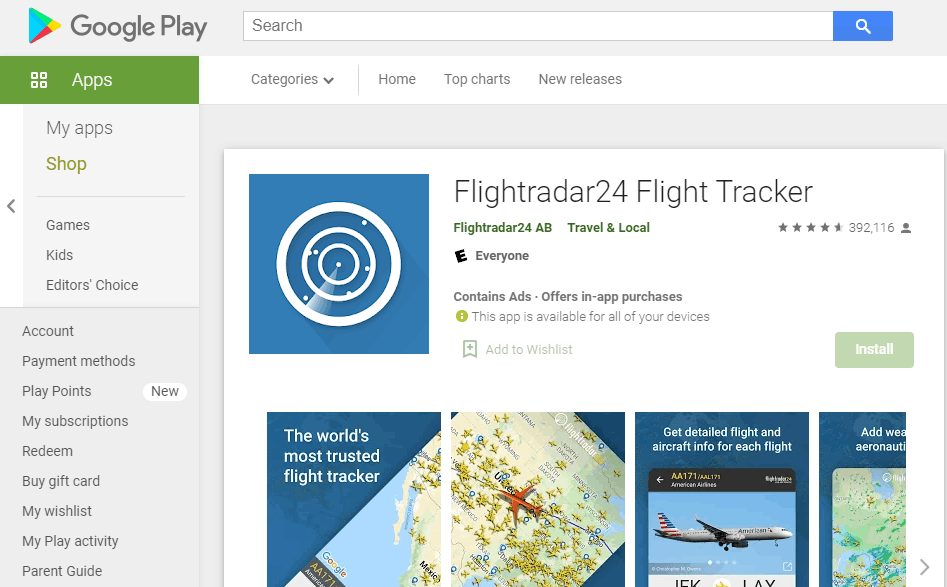Show next screenshots with right chevron
This screenshot has width=947, height=587.
pos(924,566)
